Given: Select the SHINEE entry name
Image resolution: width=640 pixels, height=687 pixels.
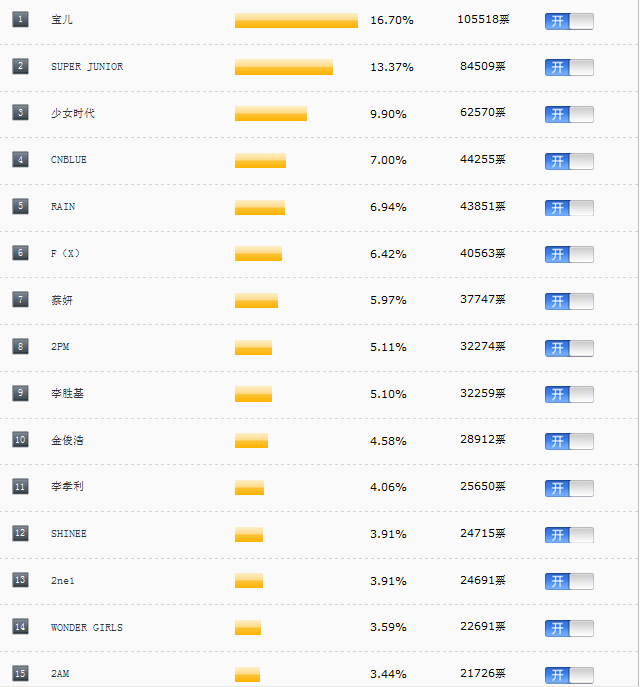Looking at the screenshot, I should 69,534.
